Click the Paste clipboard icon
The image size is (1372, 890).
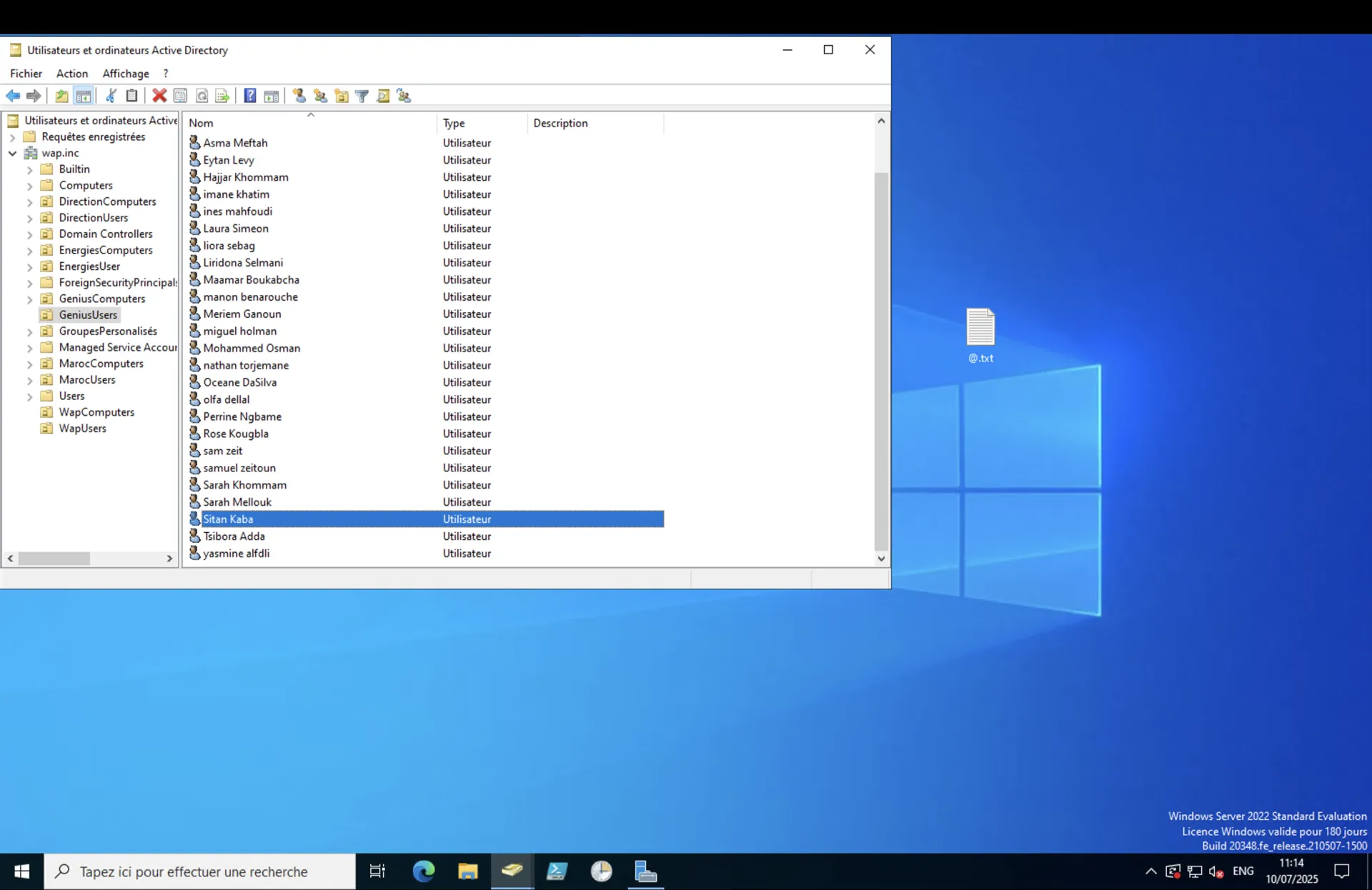pyautogui.click(x=131, y=96)
